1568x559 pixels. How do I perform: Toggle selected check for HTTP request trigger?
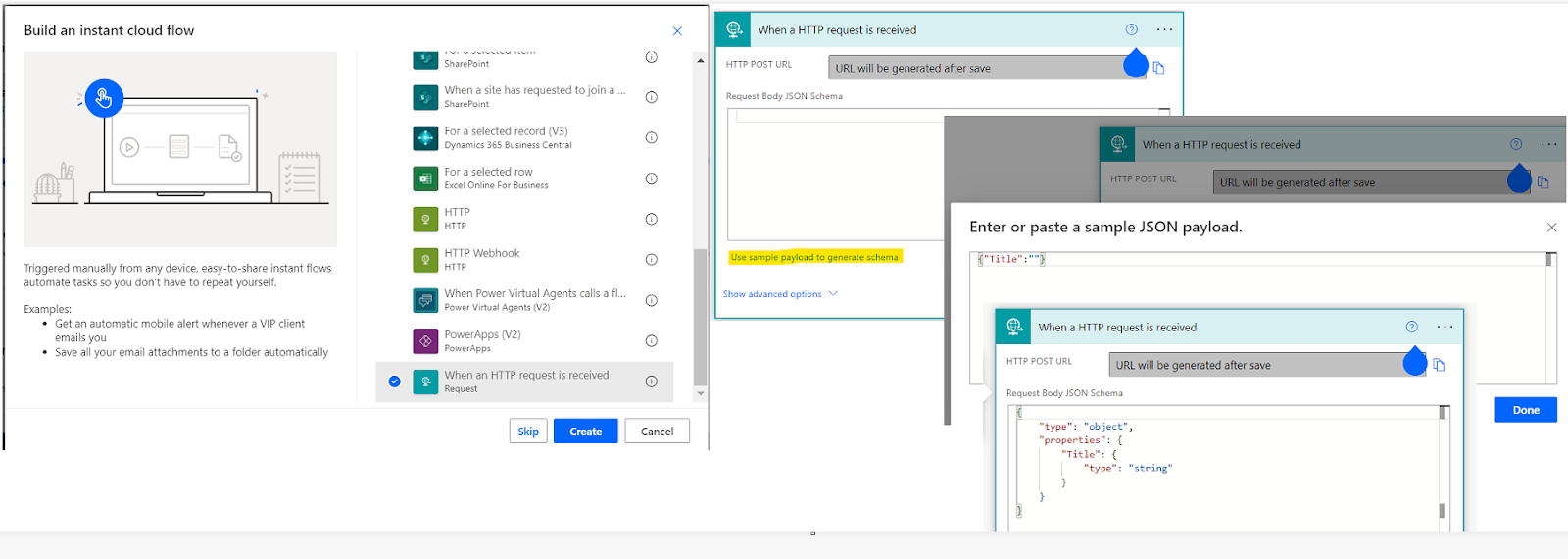(394, 381)
